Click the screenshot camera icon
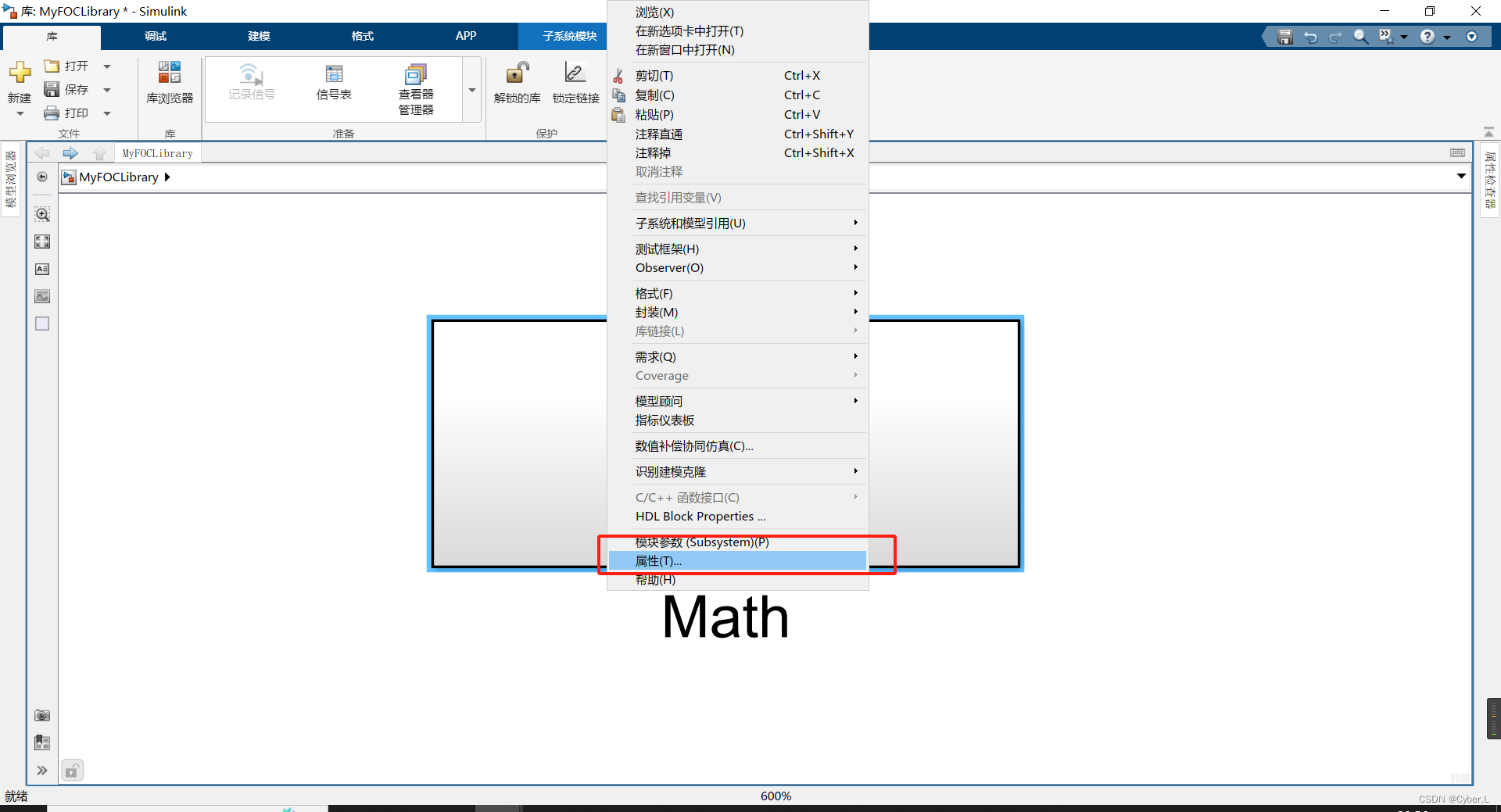The height and width of the screenshot is (812, 1501). click(x=42, y=715)
